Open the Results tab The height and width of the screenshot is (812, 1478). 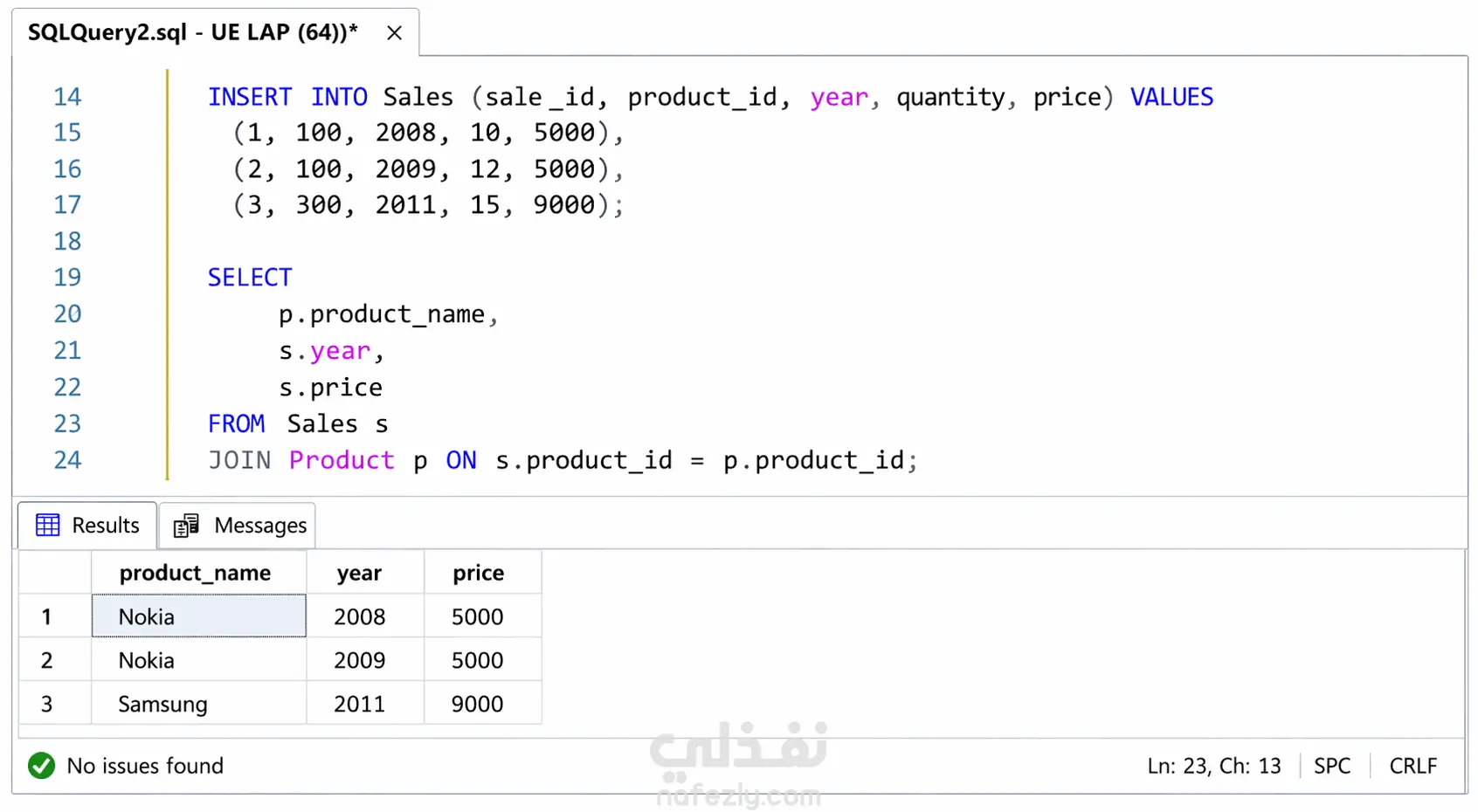coord(87,525)
